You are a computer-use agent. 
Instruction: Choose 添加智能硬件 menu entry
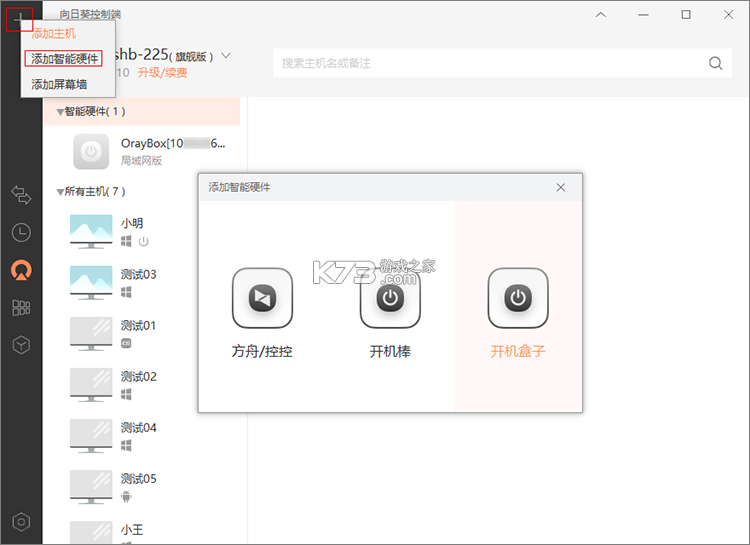click(x=64, y=59)
